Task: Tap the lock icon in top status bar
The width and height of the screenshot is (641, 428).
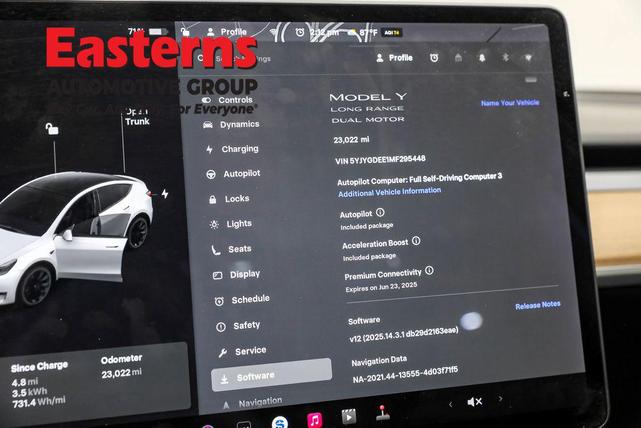Action: (x=185, y=31)
